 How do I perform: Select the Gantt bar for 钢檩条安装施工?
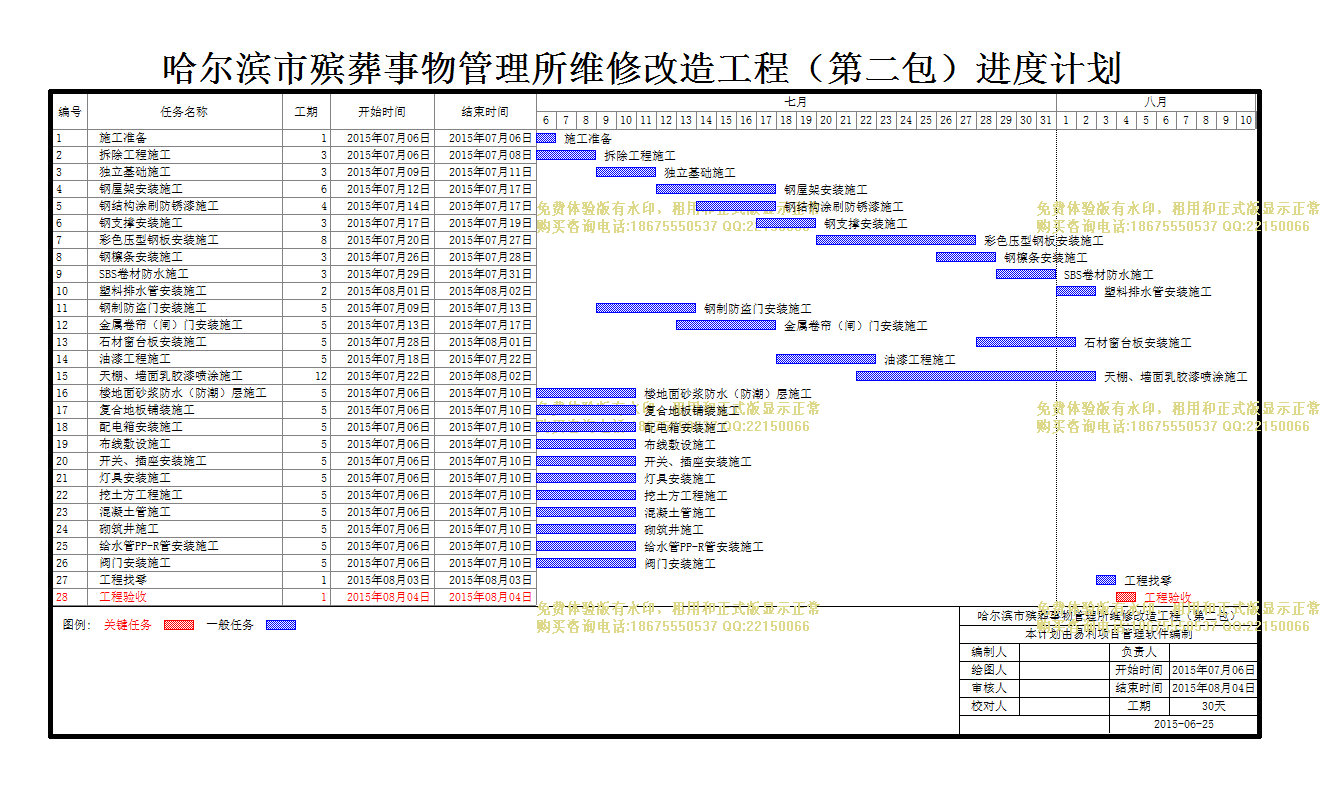click(x=966, y=257)
